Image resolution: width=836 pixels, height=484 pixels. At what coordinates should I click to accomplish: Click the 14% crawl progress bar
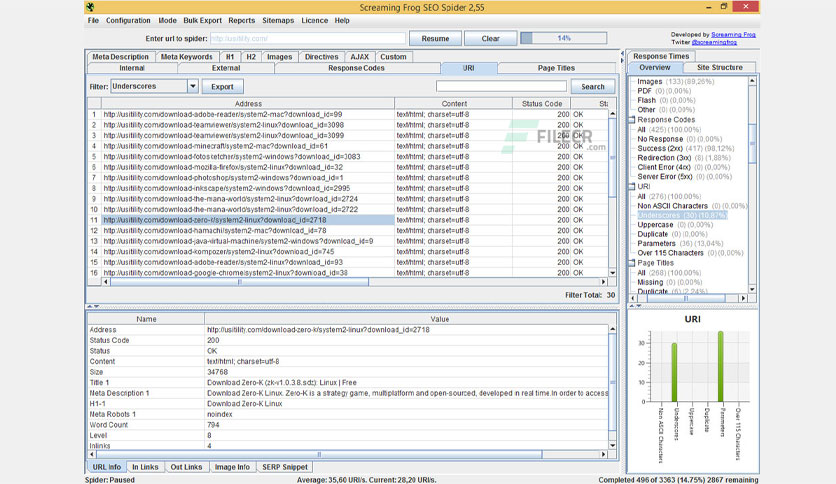coord(564,38)
